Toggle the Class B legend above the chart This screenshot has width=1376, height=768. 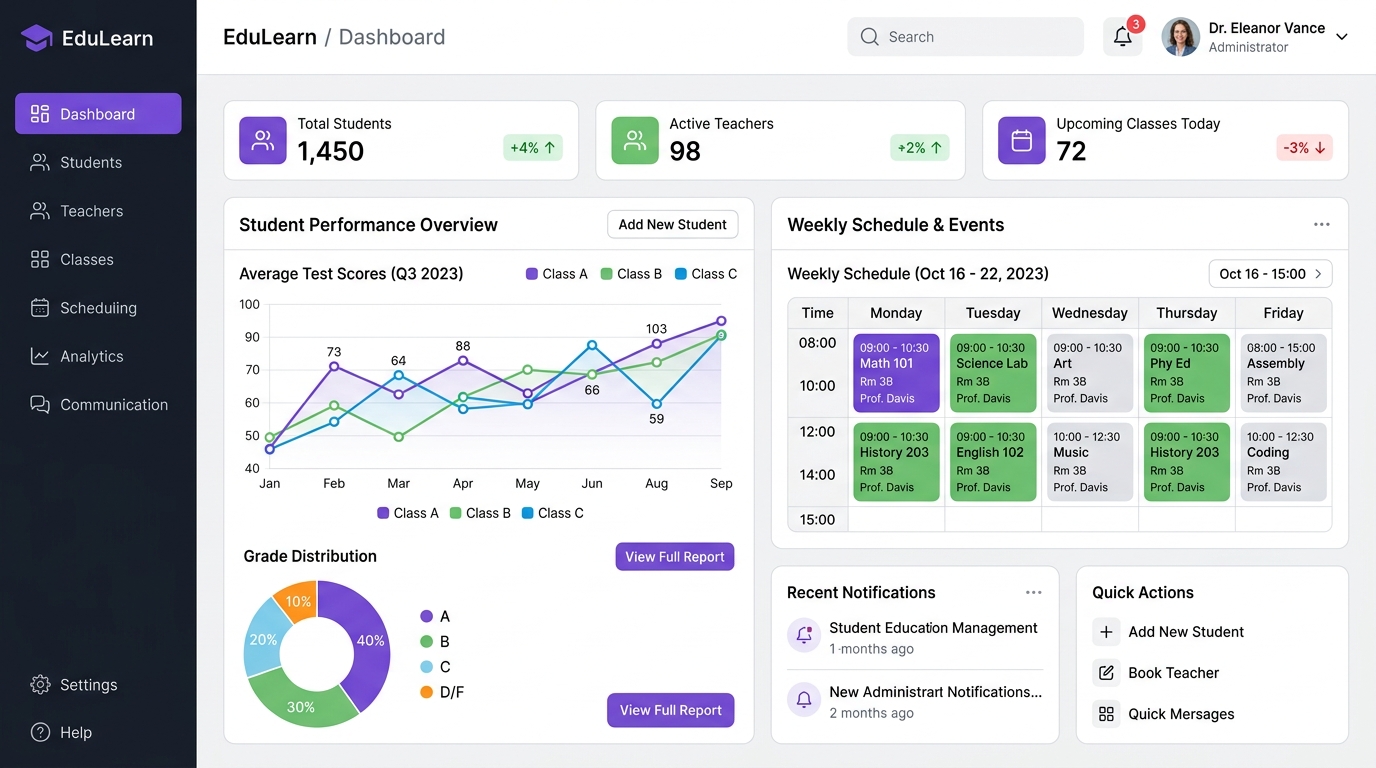[x=631, y=274]
